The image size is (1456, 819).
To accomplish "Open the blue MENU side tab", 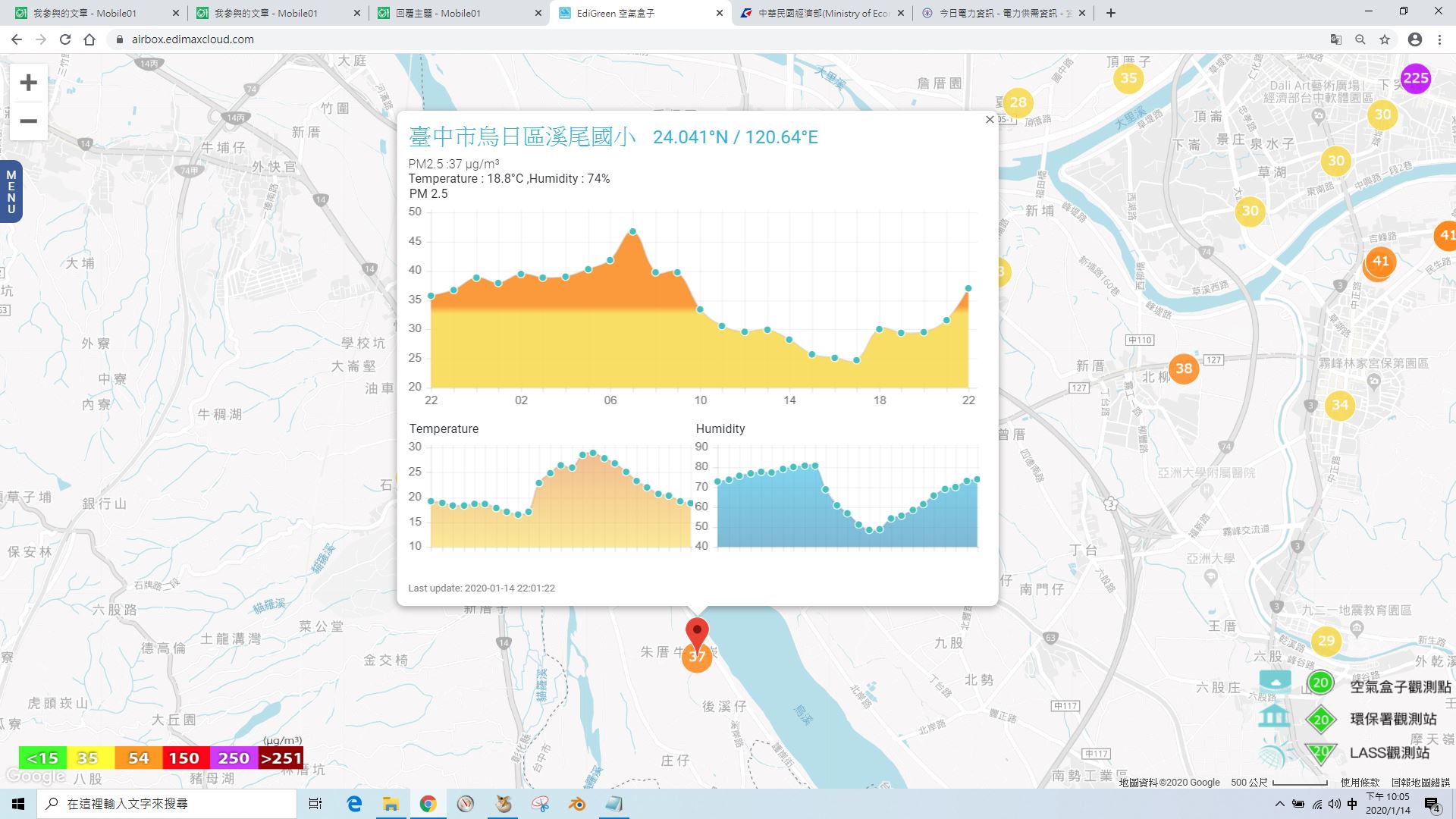I will click(x=11, y=192).
